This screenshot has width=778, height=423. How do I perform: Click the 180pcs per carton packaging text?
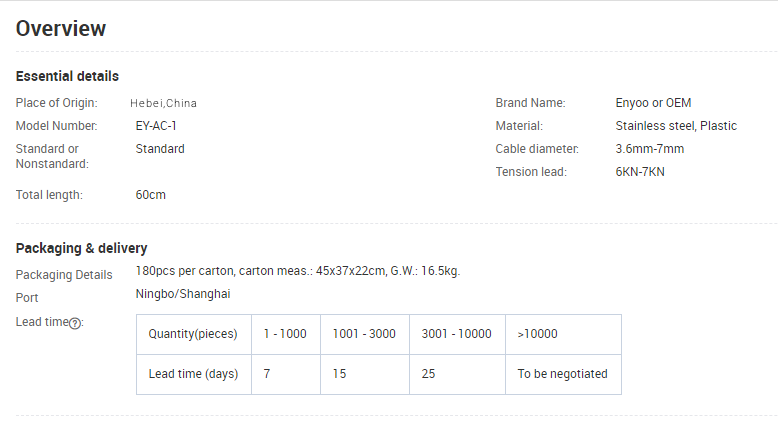click(x=298, y=271)
